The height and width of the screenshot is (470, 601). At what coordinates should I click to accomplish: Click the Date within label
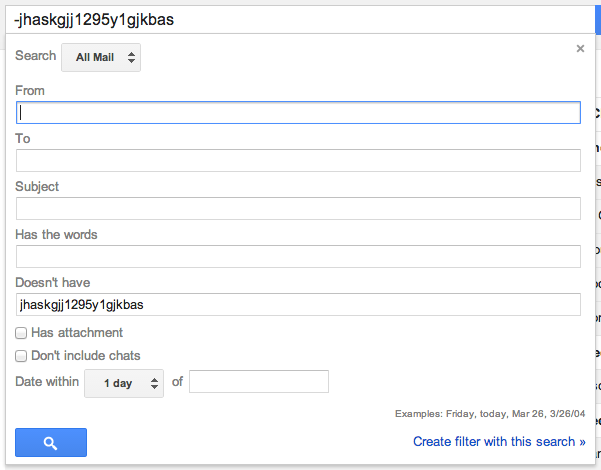pyautogui.click(x=47, y=382)
